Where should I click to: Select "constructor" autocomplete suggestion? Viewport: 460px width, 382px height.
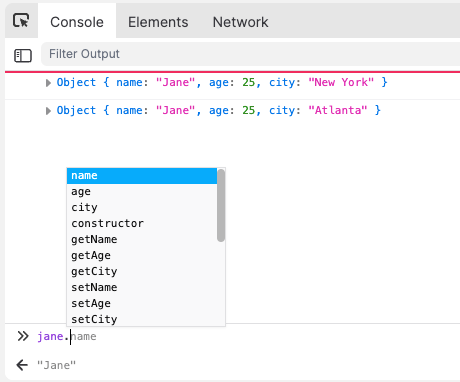142,224
